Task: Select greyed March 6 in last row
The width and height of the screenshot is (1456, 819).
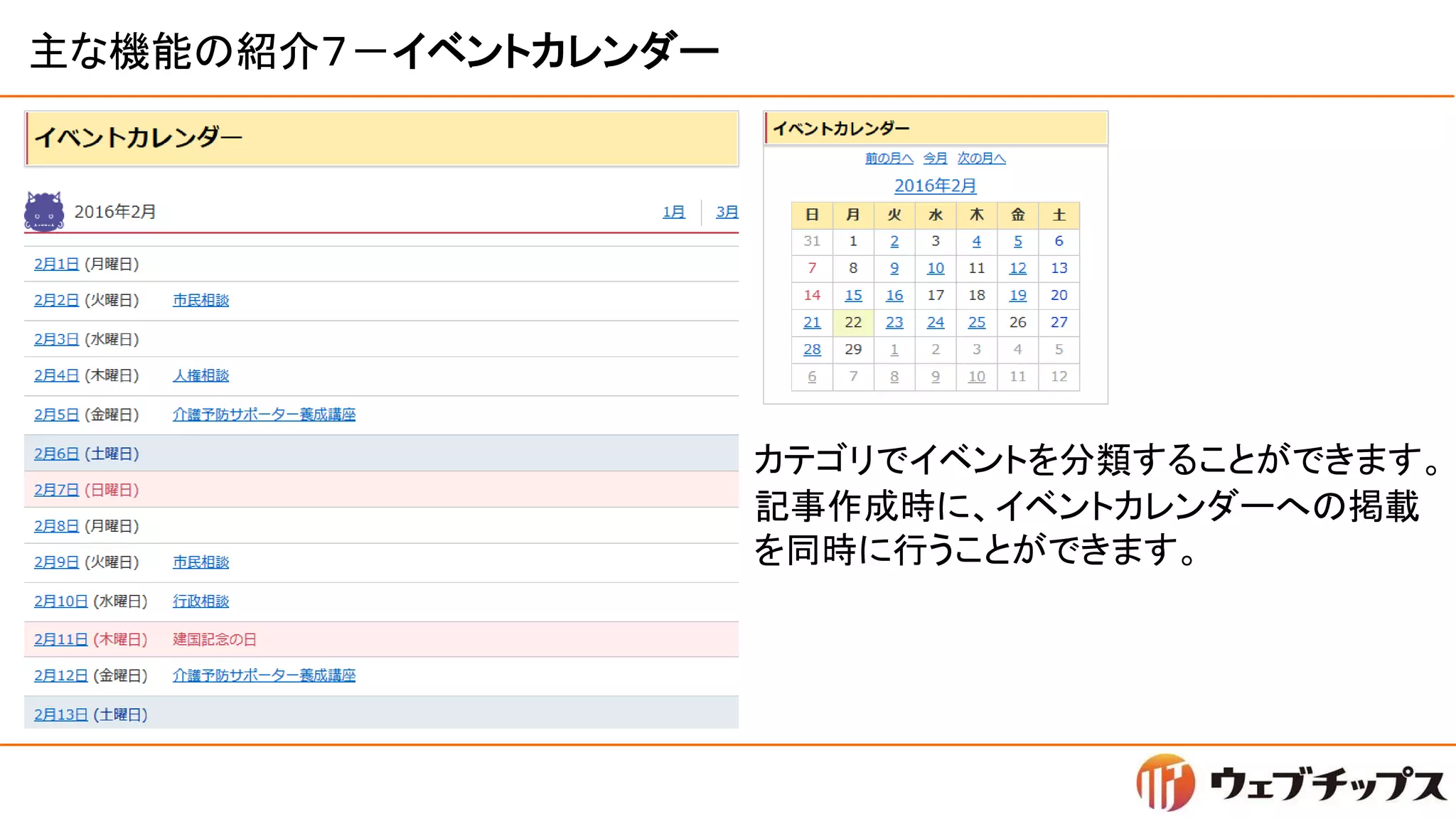Action: 812,377
